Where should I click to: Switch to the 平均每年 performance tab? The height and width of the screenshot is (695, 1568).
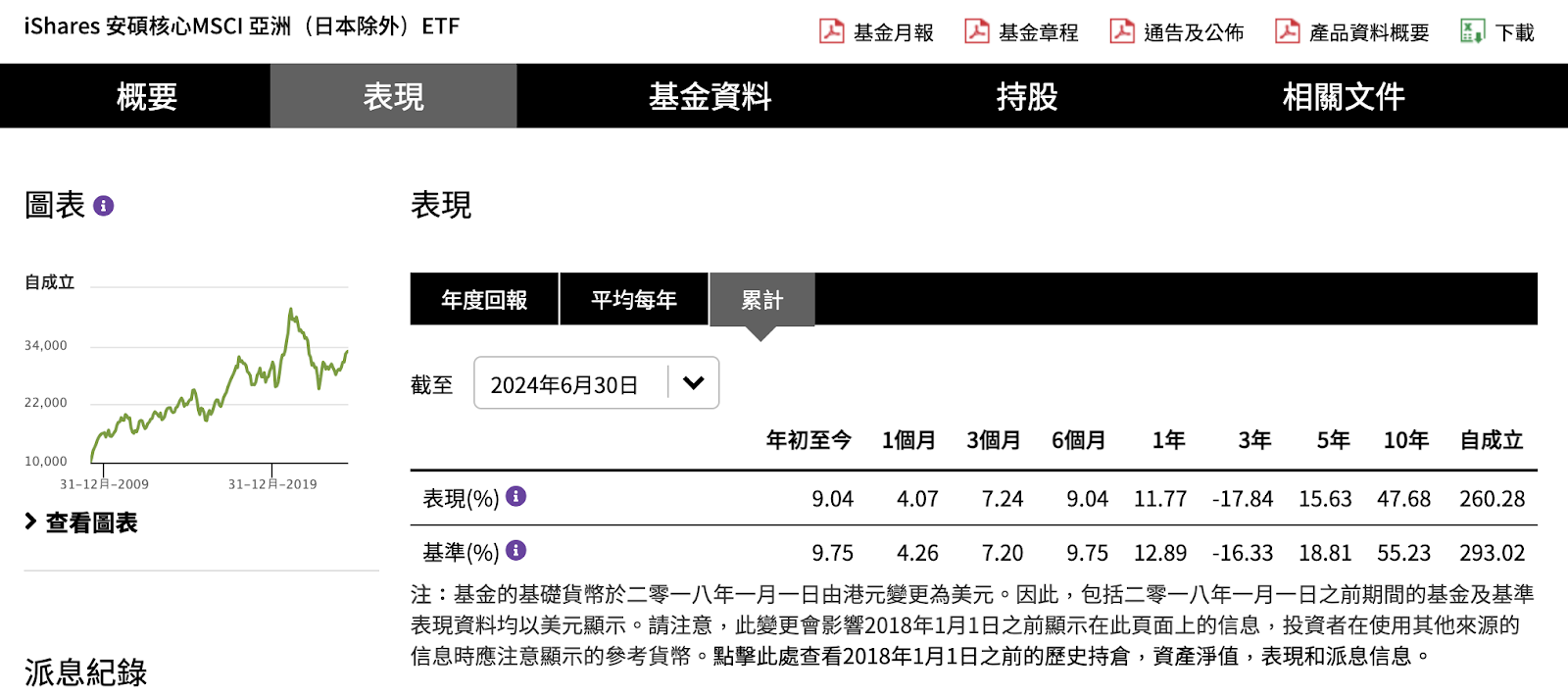[x=634, y=299]
